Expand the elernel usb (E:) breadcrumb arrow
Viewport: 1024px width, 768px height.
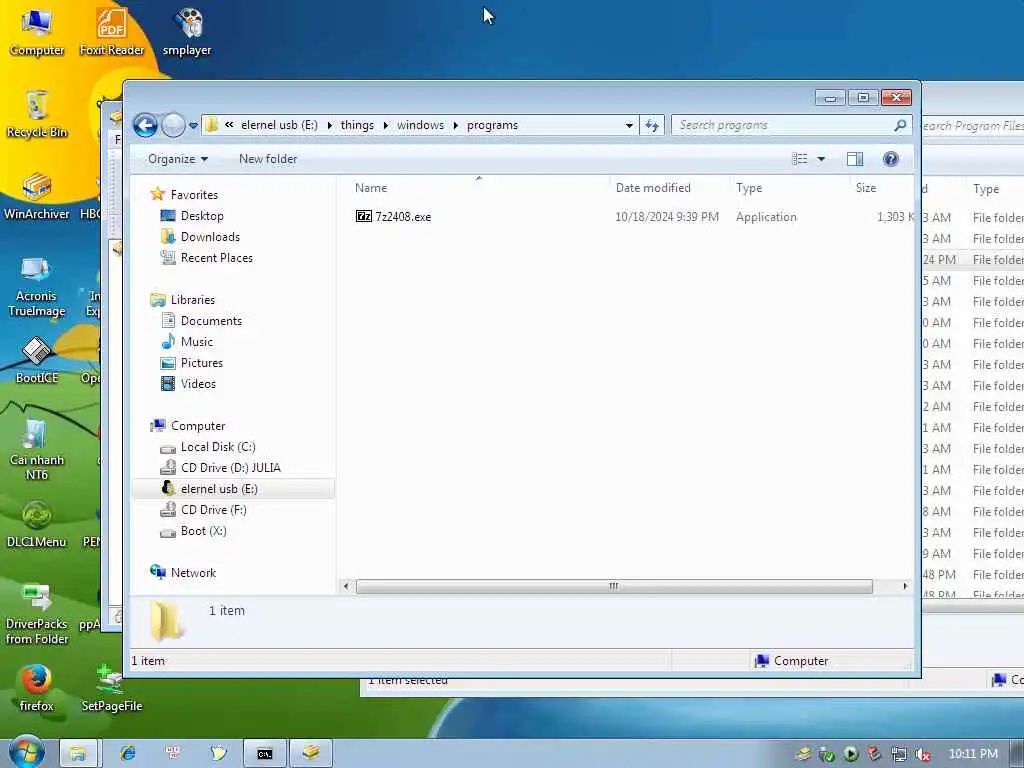pos(330,125)
